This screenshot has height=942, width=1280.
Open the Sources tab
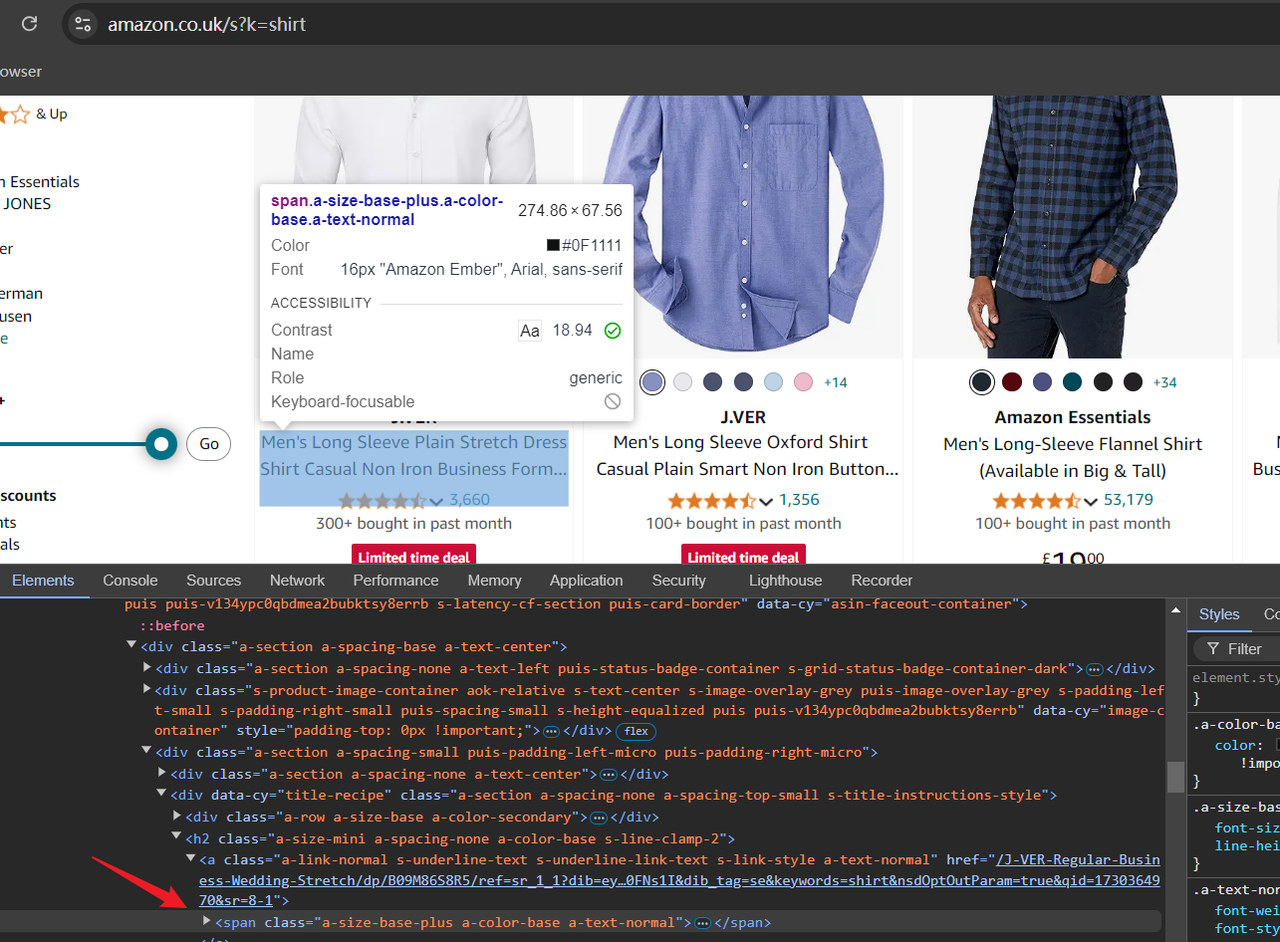(214, 580)
